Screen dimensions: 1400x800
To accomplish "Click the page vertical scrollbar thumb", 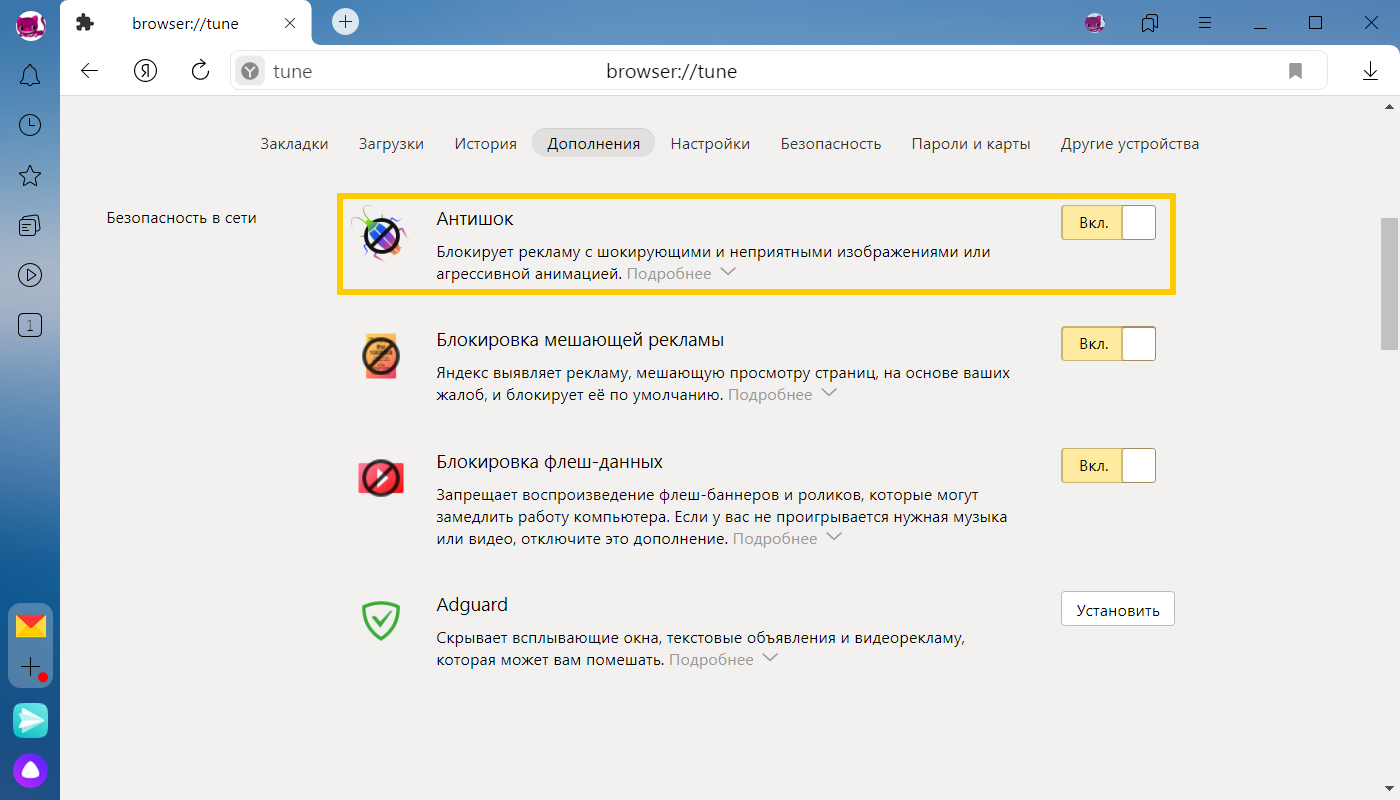I will [x=1390, y=283].
